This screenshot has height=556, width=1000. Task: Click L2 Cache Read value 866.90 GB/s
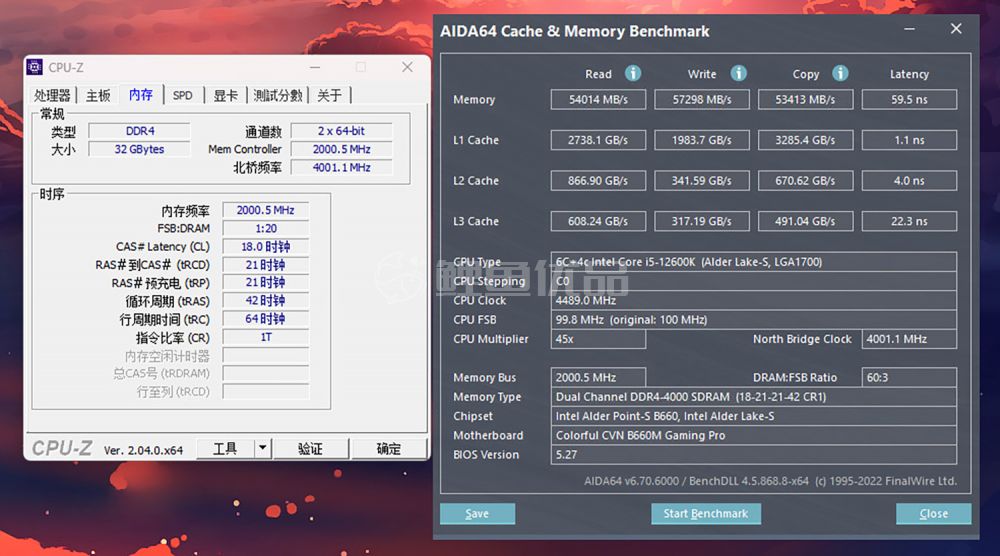[598, 180]
